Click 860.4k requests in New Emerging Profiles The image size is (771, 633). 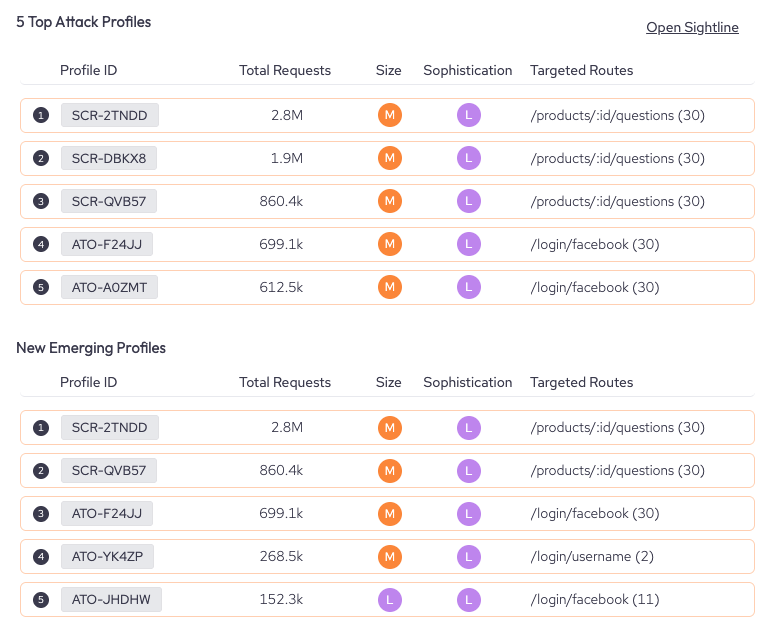281,470
